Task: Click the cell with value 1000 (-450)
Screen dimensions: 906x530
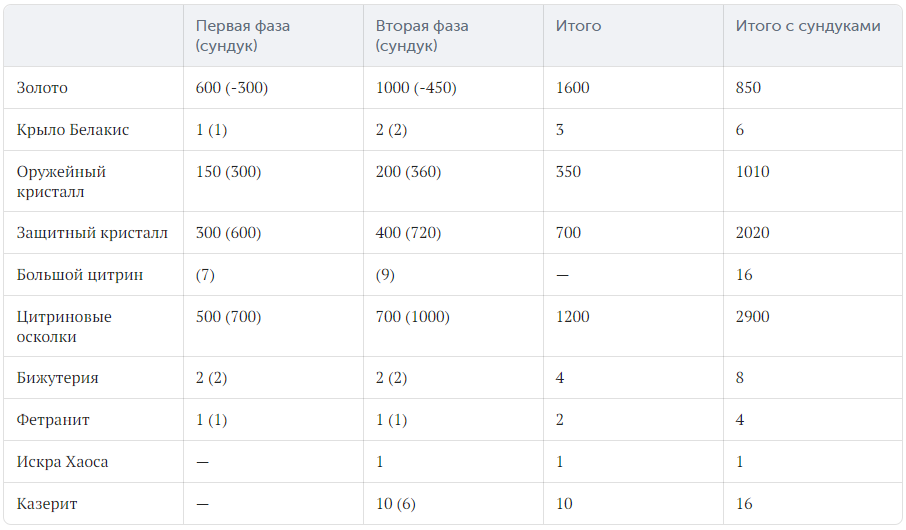Action: (x=416, y=88)
